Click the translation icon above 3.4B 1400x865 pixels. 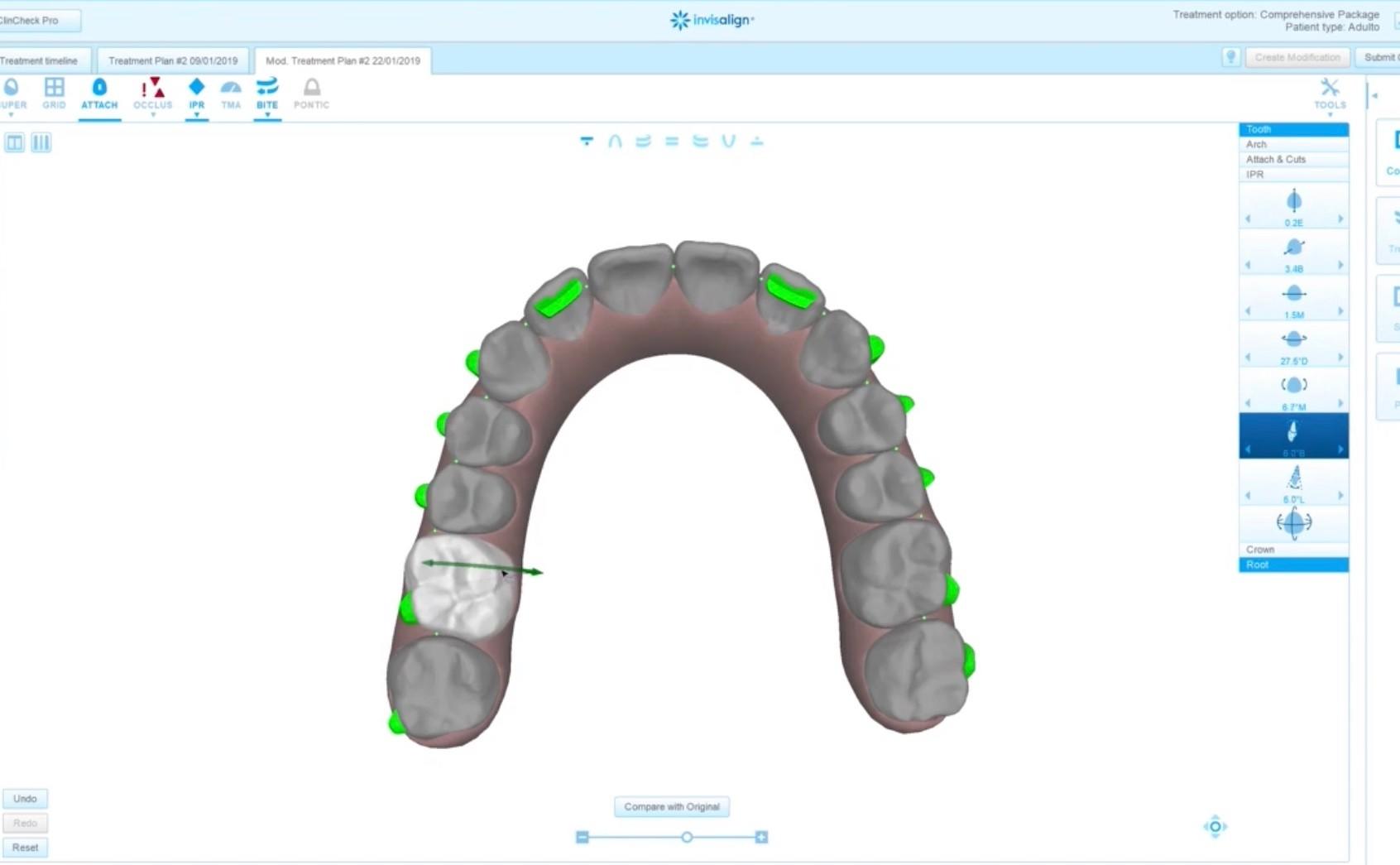click(x=1294, y=247)
